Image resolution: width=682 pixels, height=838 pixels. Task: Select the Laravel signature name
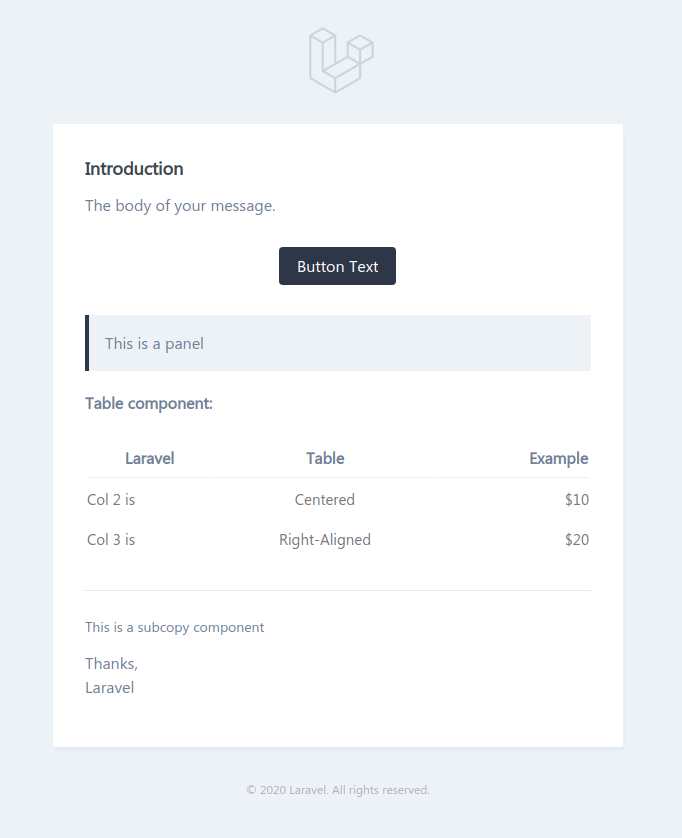tap(109, 687)
